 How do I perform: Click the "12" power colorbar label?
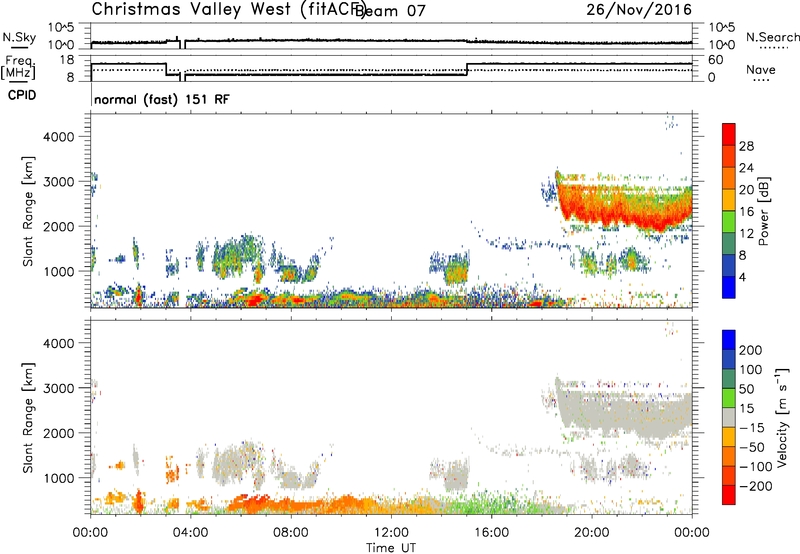click(x=746, y=234)
